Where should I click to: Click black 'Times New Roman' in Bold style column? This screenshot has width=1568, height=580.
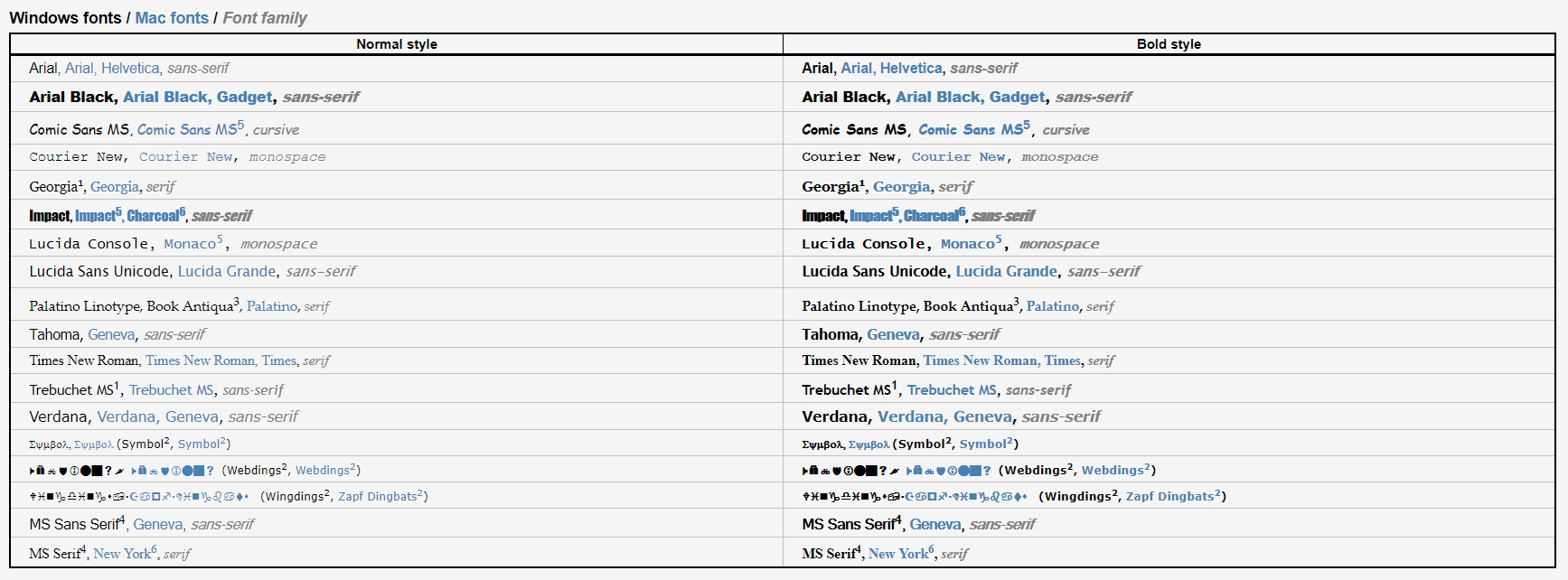click(859, 360)
